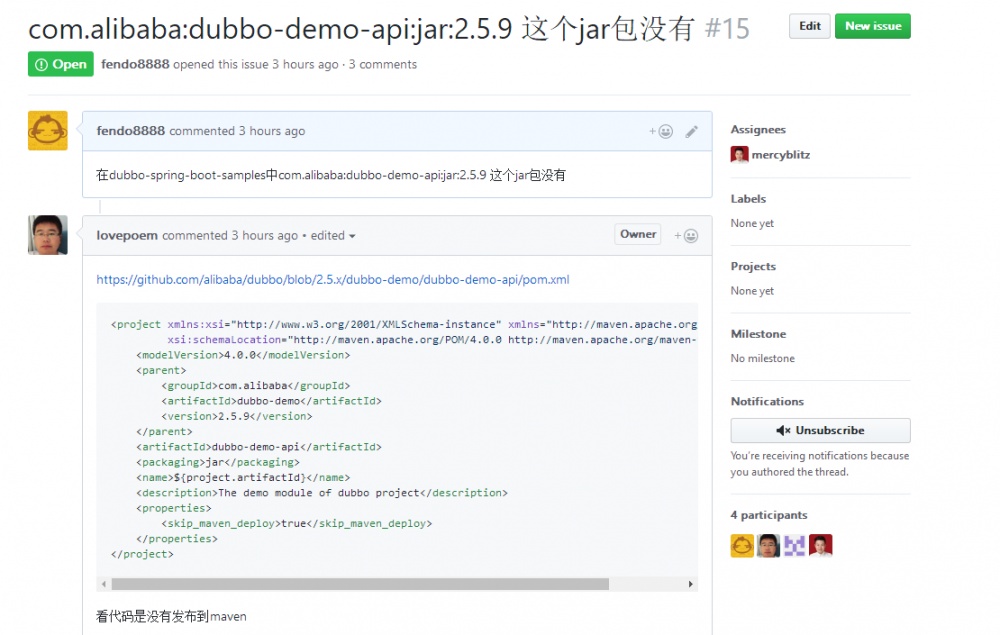Click the skip_maven_deploy true code line

coord(297,523)
